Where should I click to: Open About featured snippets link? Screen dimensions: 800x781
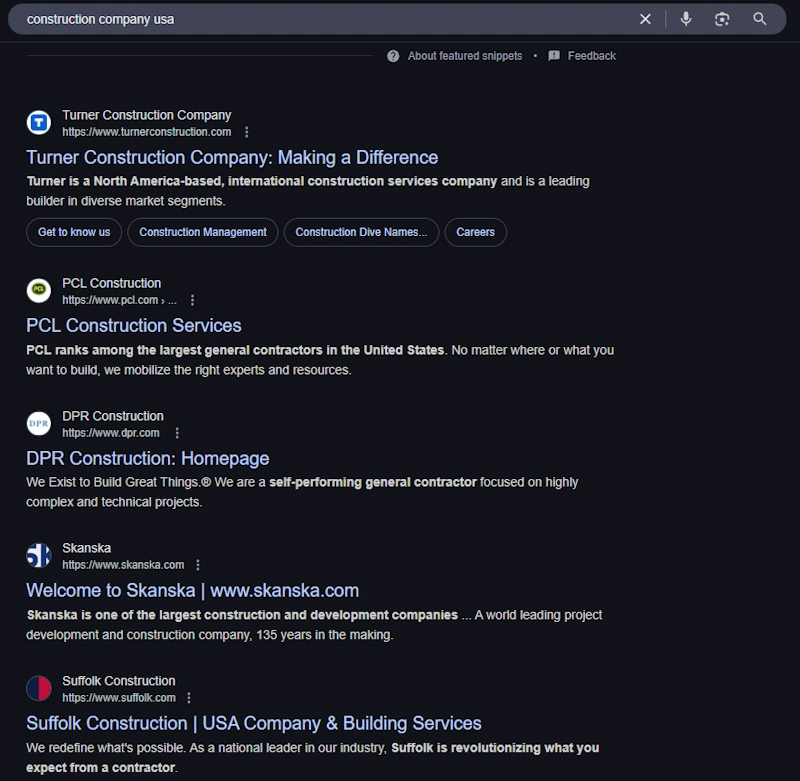(x=465, y=56)
